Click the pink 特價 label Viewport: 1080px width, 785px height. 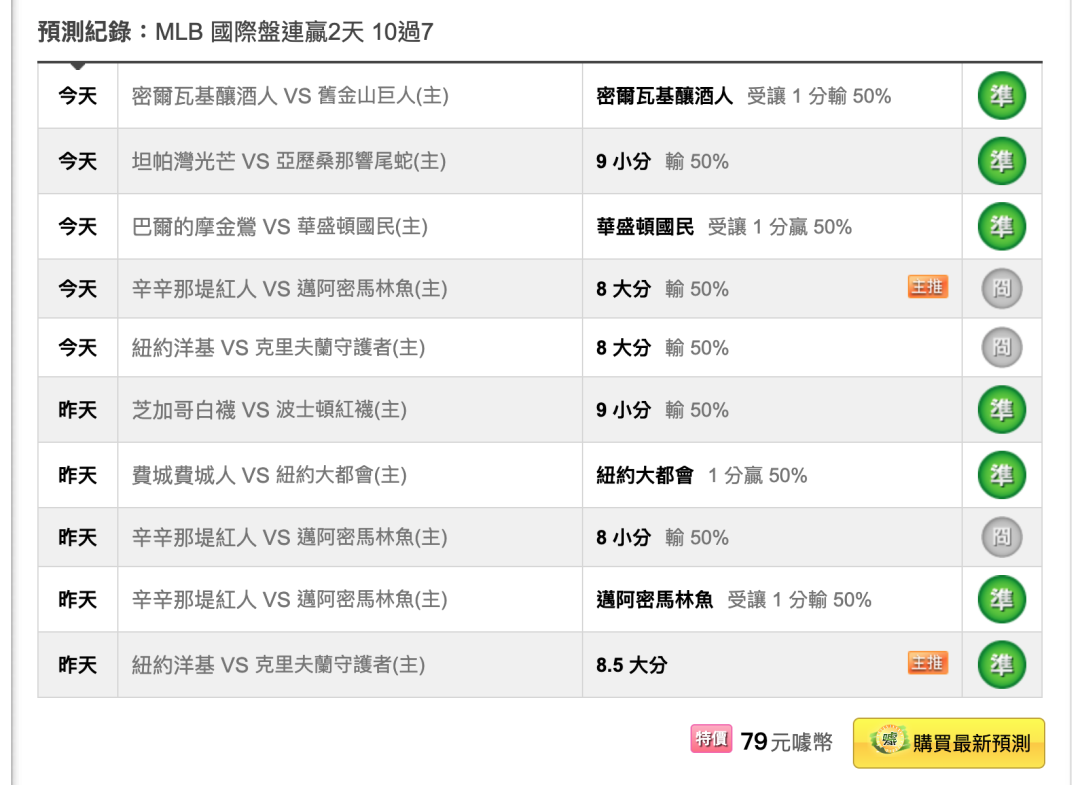(711, 739)
